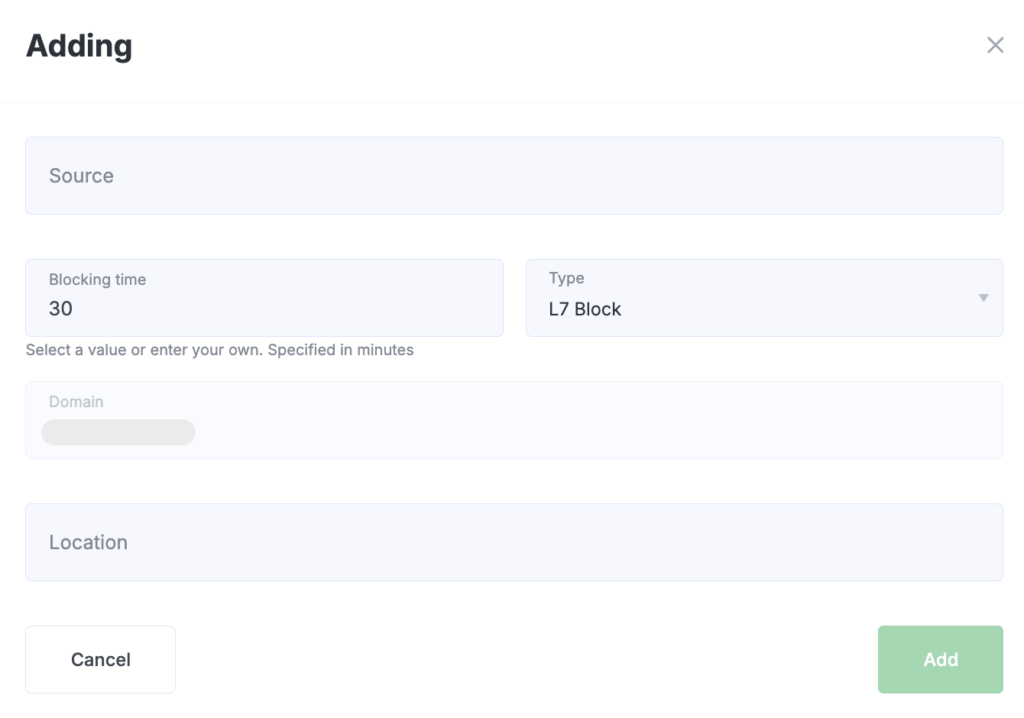This screenshot has height=718, width=1024.
Task: Click the Location placeholder text
Action: pyautogui.click(x=88, y=542)
